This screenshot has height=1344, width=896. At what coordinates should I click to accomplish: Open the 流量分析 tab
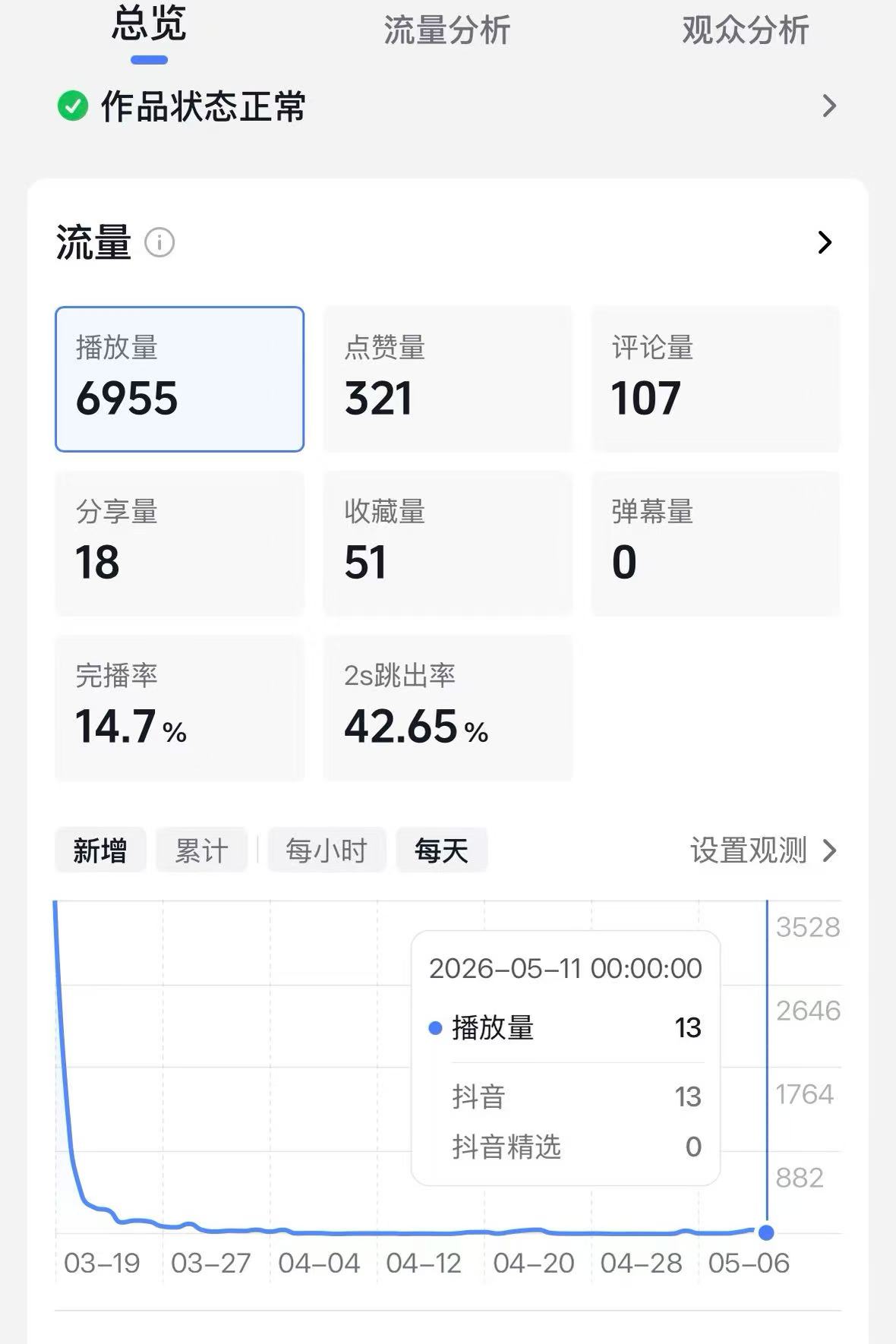click(x=446, y=30)
